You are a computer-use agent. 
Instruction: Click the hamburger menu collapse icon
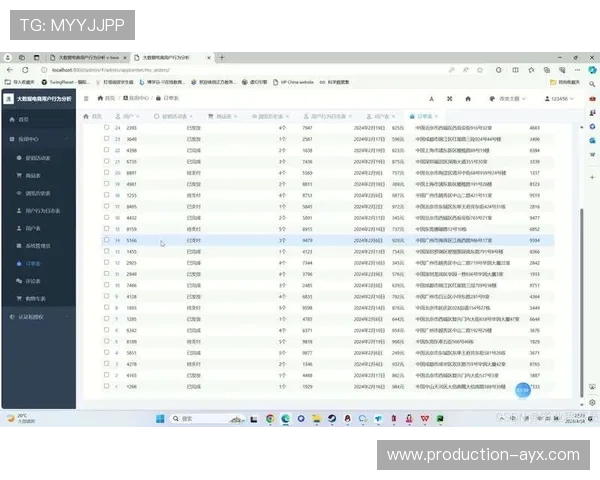click(88, 99)
